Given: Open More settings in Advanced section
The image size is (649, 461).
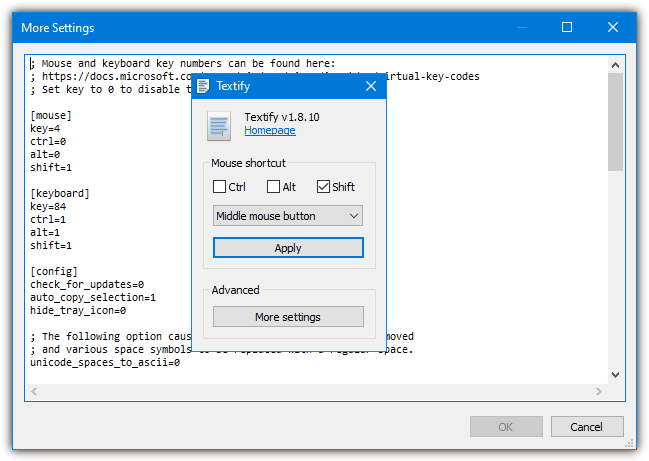Looking at the screenshot, I should 288,317.
